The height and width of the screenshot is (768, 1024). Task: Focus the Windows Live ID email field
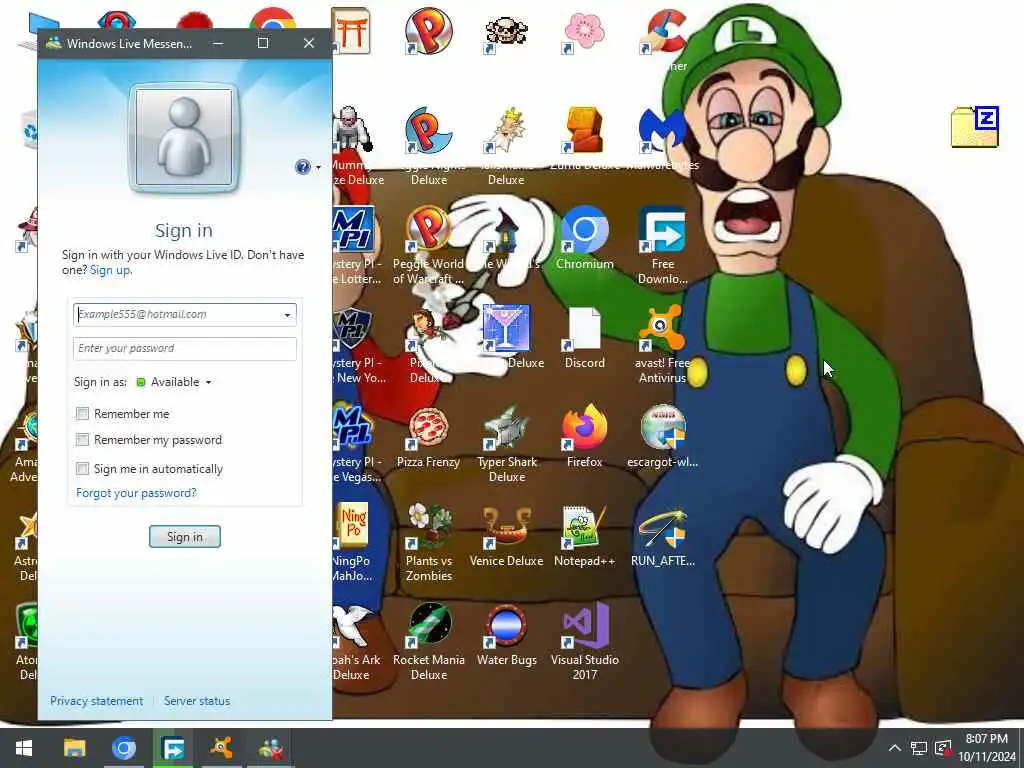click(x=185, y=315)
